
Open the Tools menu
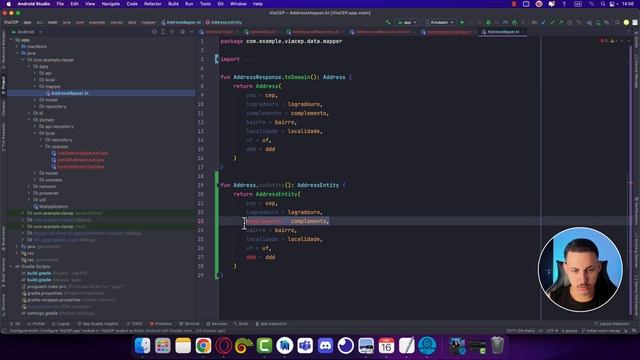[x=205, y=4]
